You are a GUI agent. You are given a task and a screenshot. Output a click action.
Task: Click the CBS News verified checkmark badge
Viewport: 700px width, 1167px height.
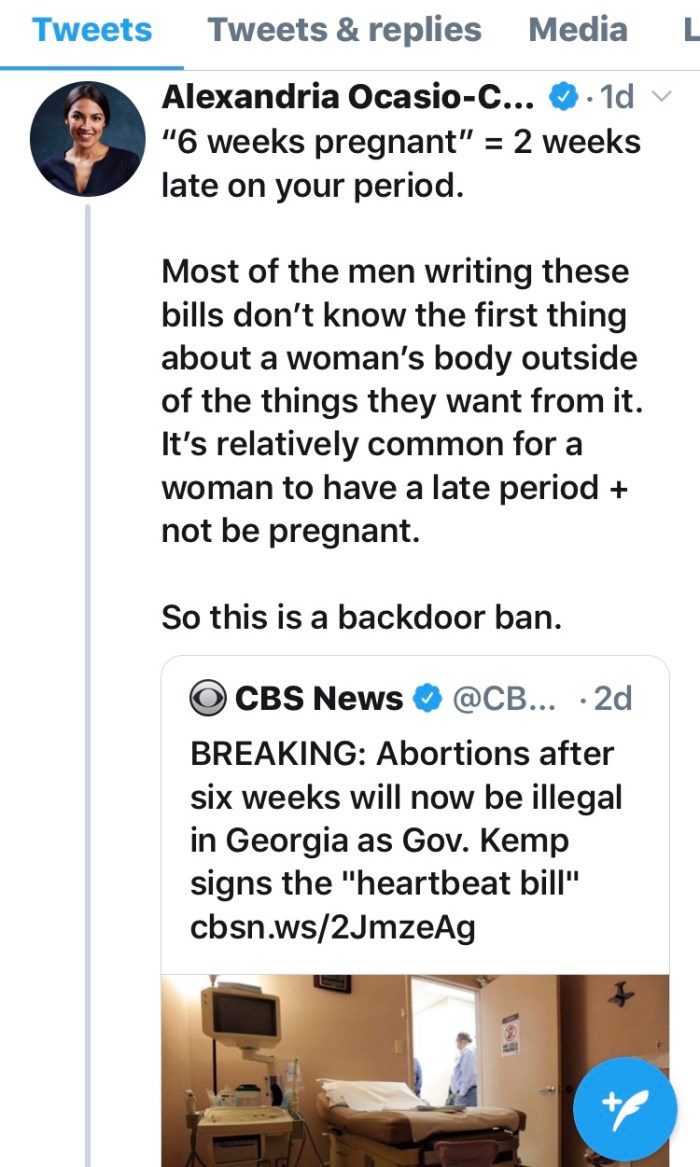point(429,698)
